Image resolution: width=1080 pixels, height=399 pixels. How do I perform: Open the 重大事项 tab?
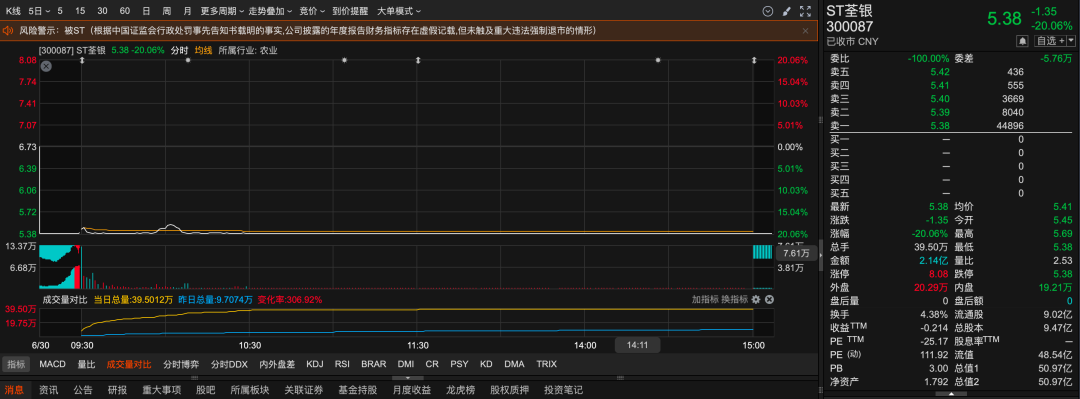pos(161,390)
